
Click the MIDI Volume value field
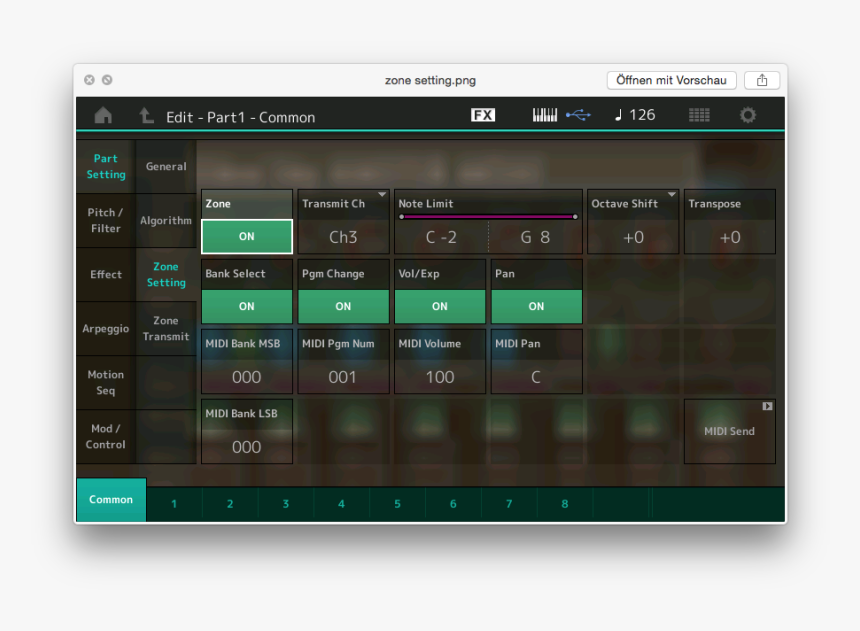pyautogui.click(x=440, y=376)
